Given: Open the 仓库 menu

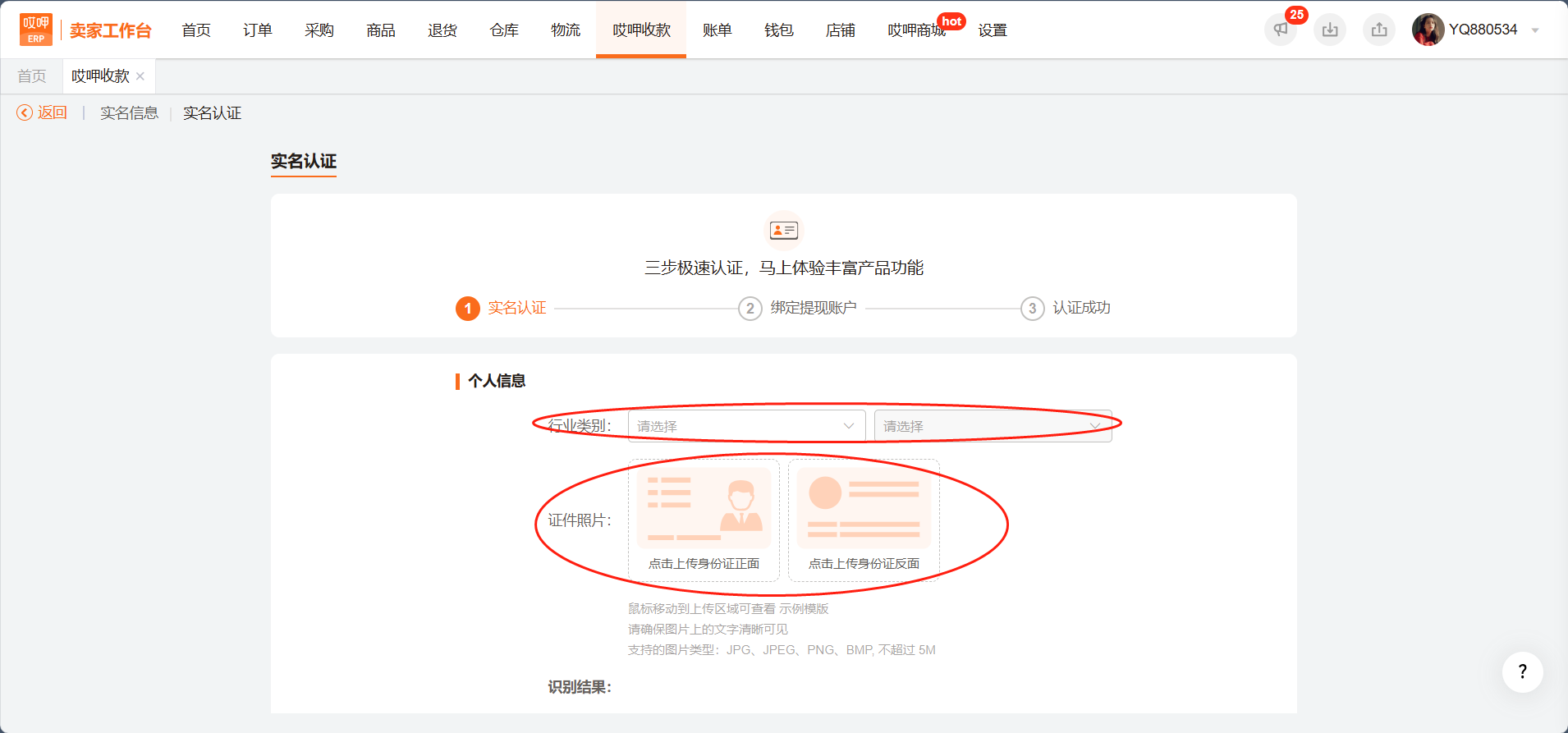Looking at the screenshot, I should pyautogui.click(x=504, y=30).
